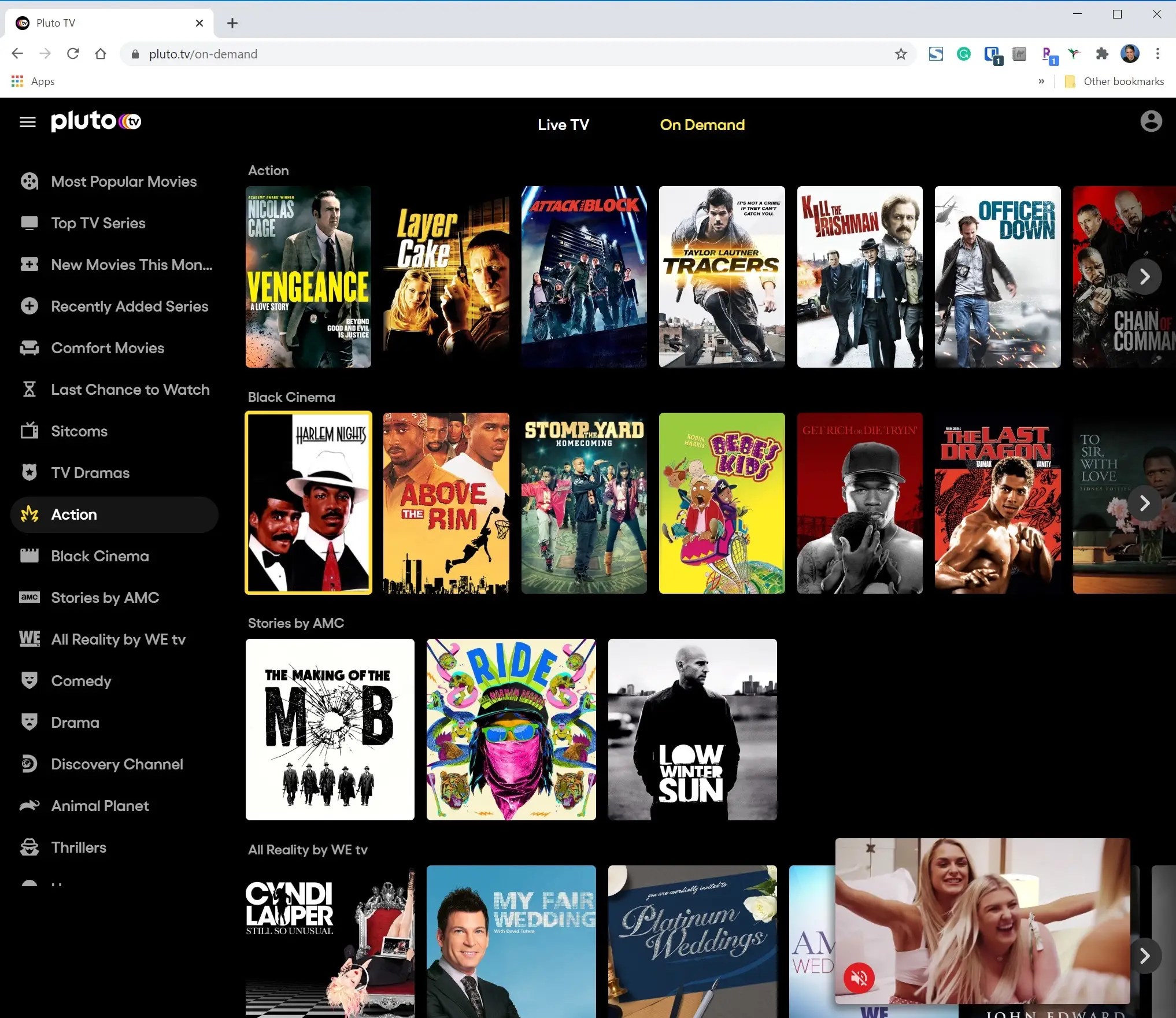Select the Animal Planet sidebar icon
The image size is (1176, 1018).
pos(29,805)
